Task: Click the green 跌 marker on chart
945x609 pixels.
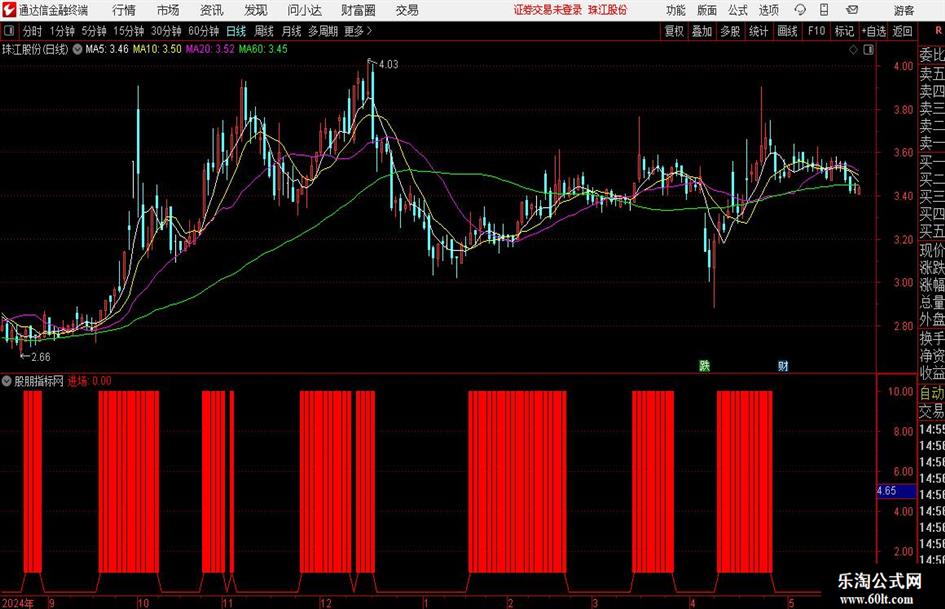Action: [x=705, y=365]
